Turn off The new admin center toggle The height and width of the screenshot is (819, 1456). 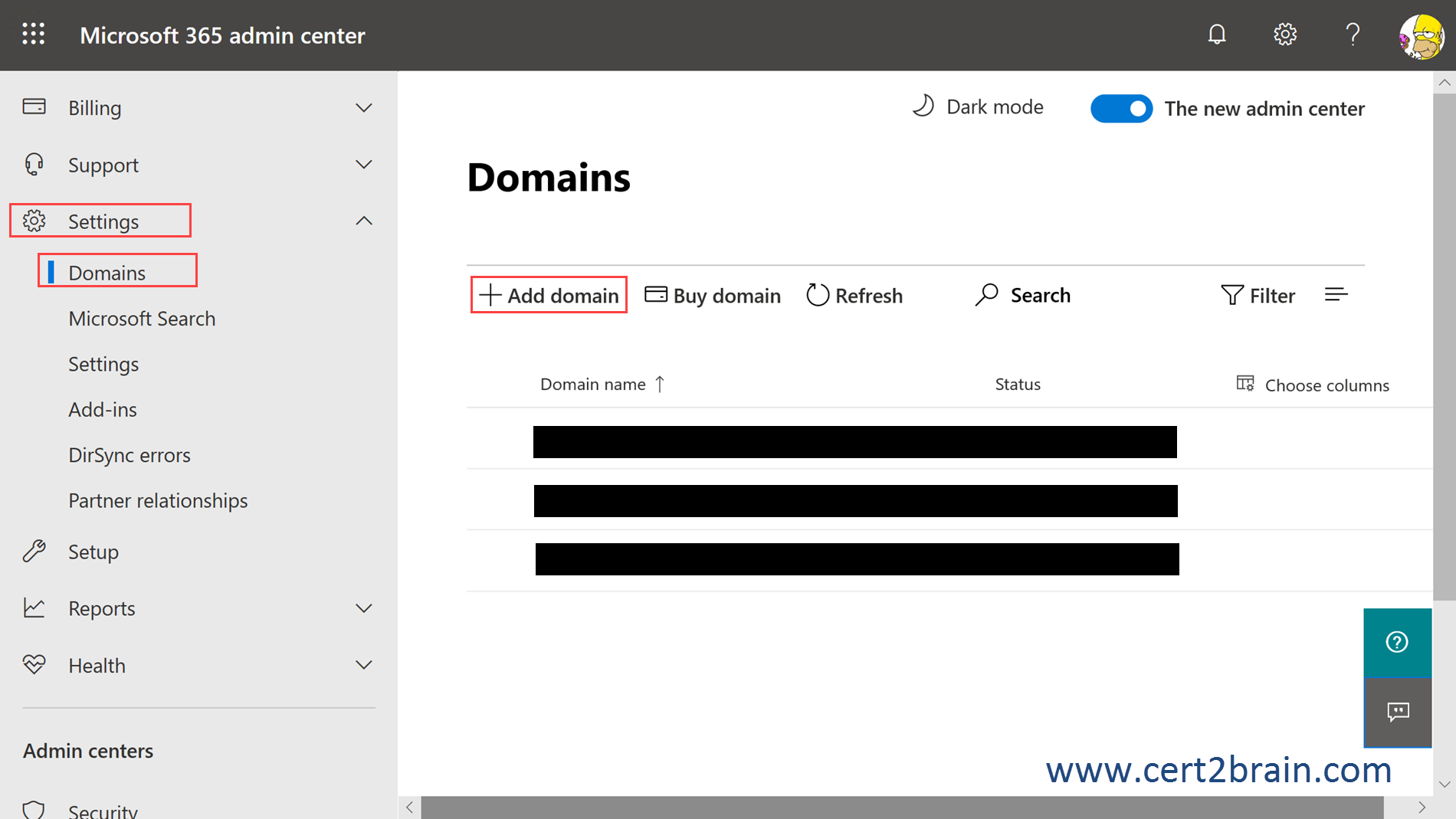click(1121, 109)
